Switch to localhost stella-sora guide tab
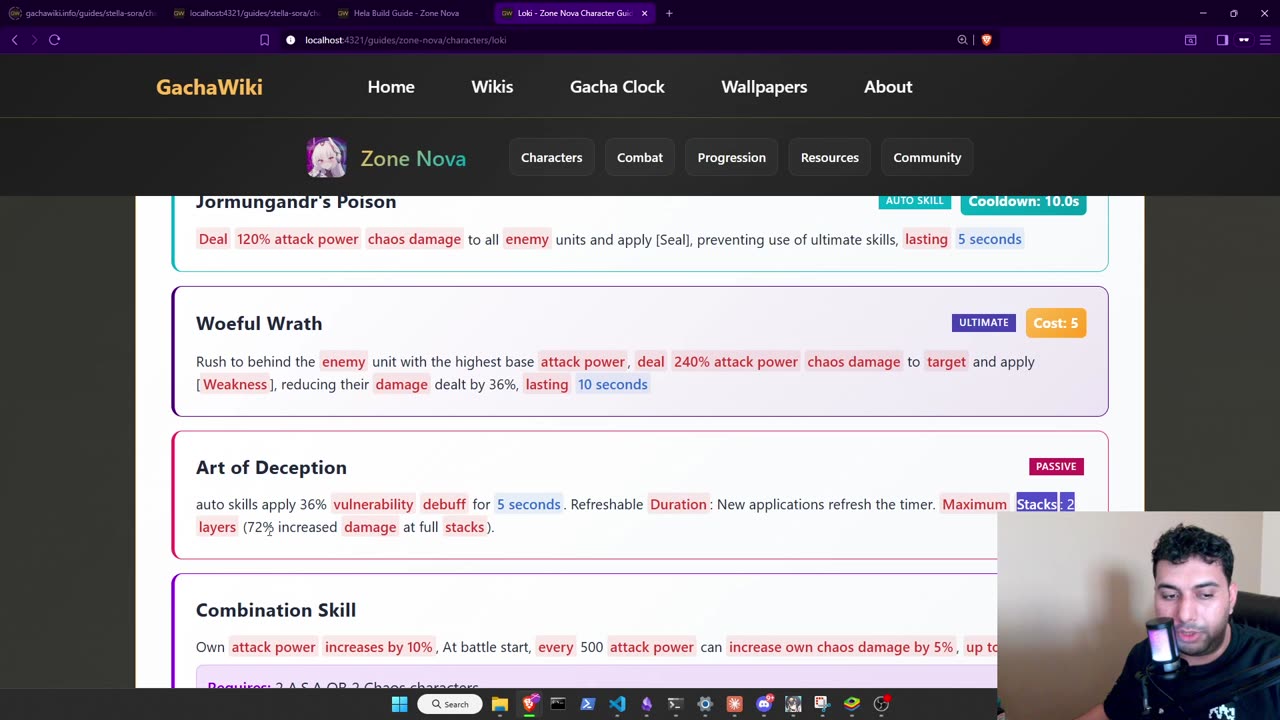Image resolution: width=1280 pixels, height=720 pixels. tap(246, 13)
